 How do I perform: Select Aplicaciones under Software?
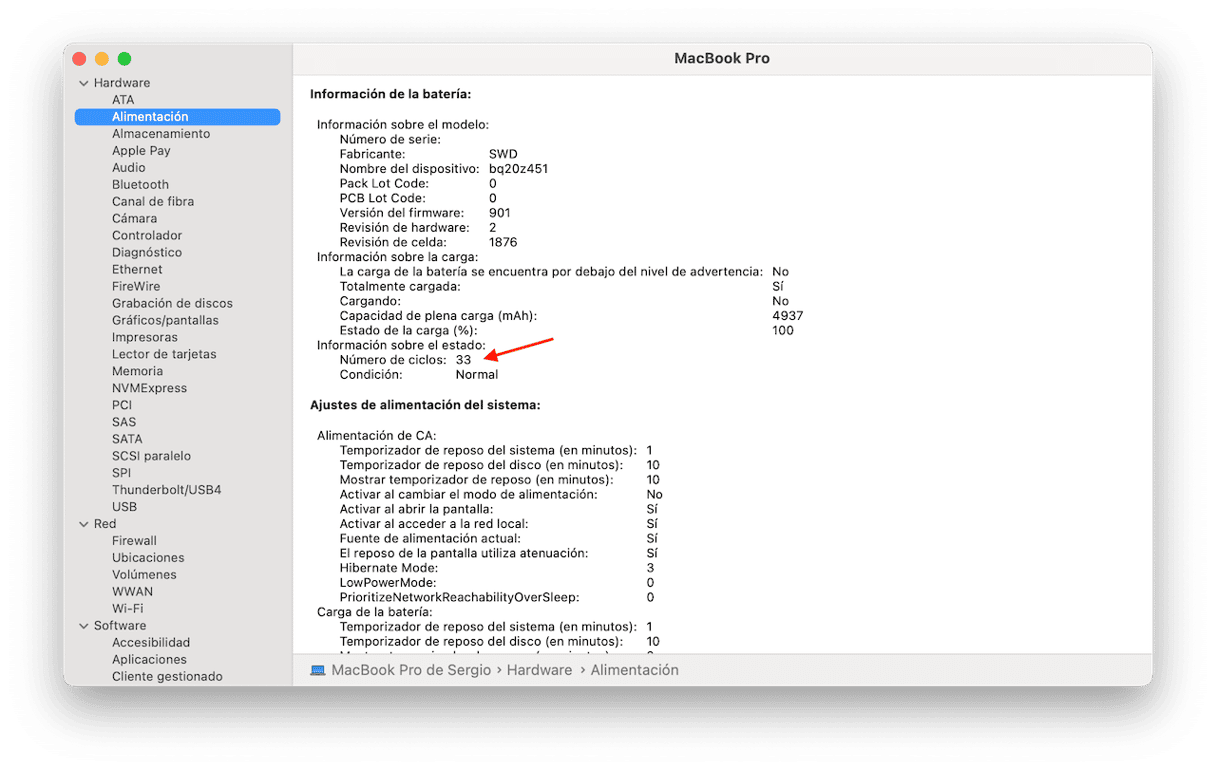coord(149,661)
